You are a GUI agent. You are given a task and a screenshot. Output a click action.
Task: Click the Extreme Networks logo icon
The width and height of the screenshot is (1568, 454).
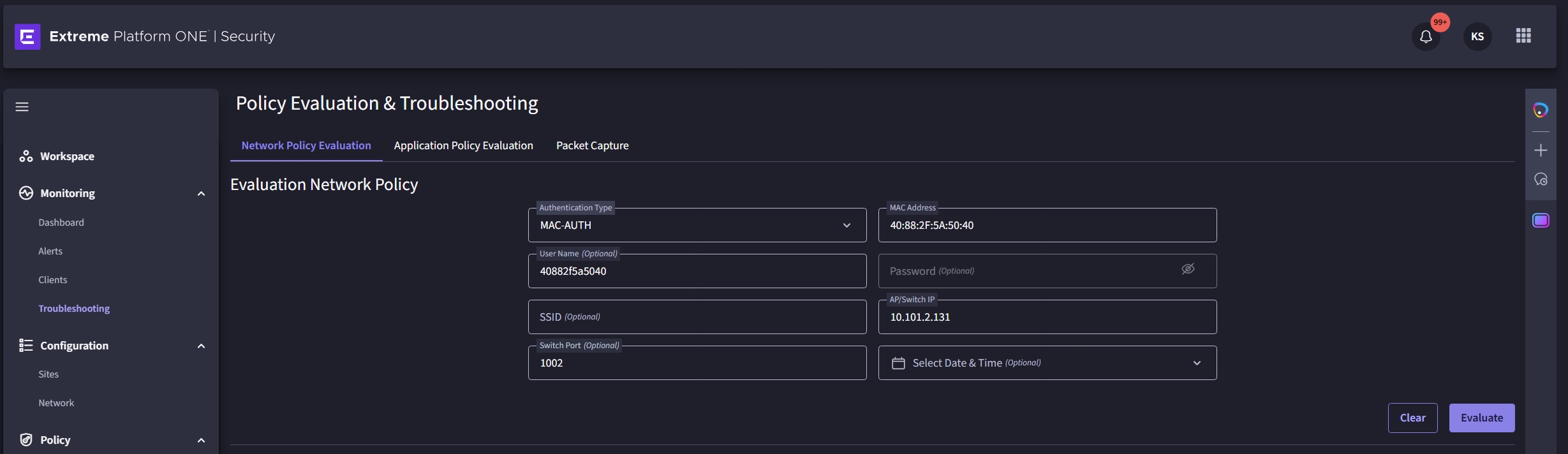tap(27, 36)
